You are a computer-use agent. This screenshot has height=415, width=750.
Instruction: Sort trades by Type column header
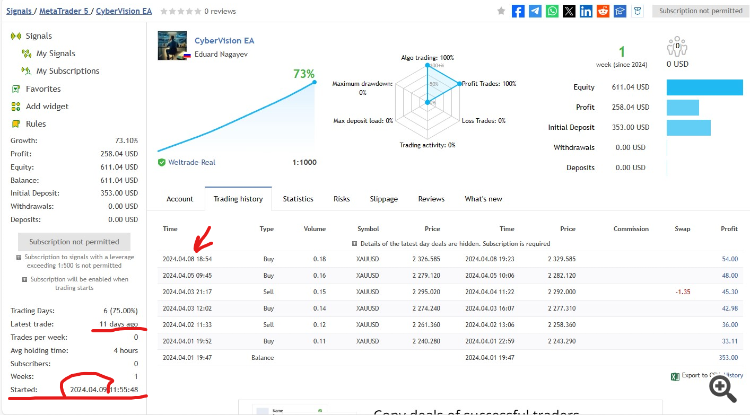pos(266,229)
